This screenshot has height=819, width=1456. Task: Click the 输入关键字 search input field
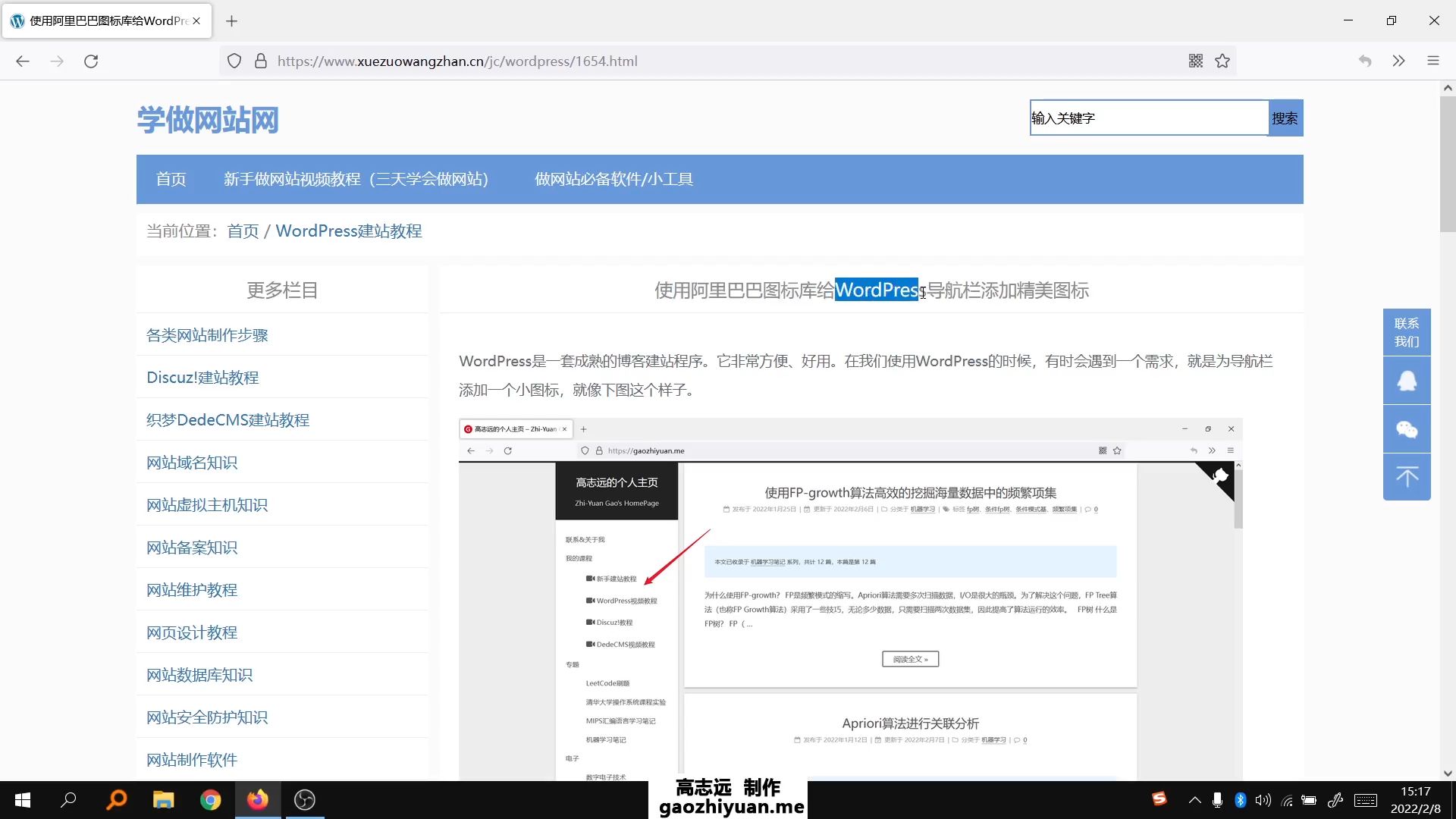pos(1149,118)
